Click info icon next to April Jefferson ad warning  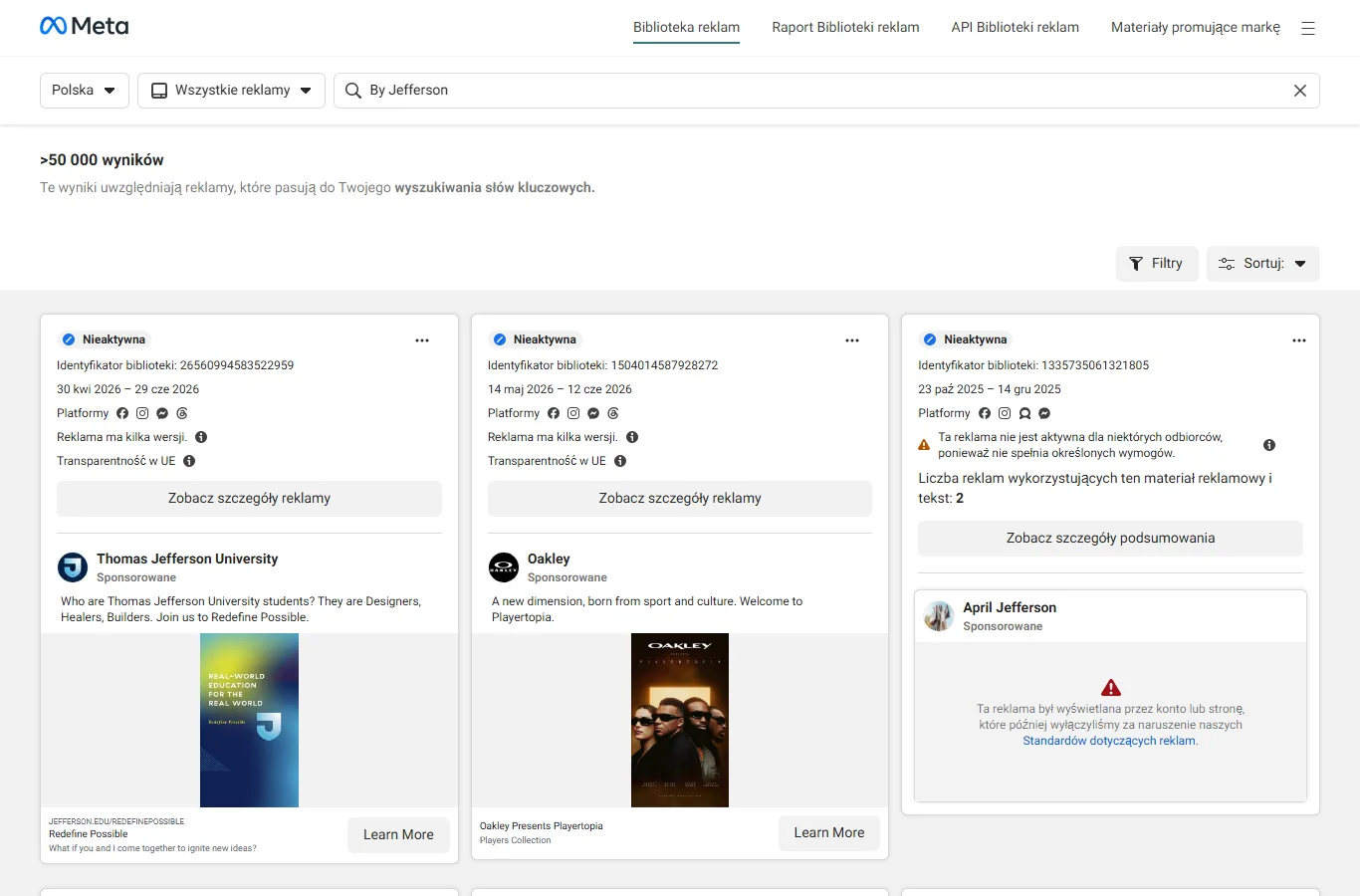[x=1269, y=445]
